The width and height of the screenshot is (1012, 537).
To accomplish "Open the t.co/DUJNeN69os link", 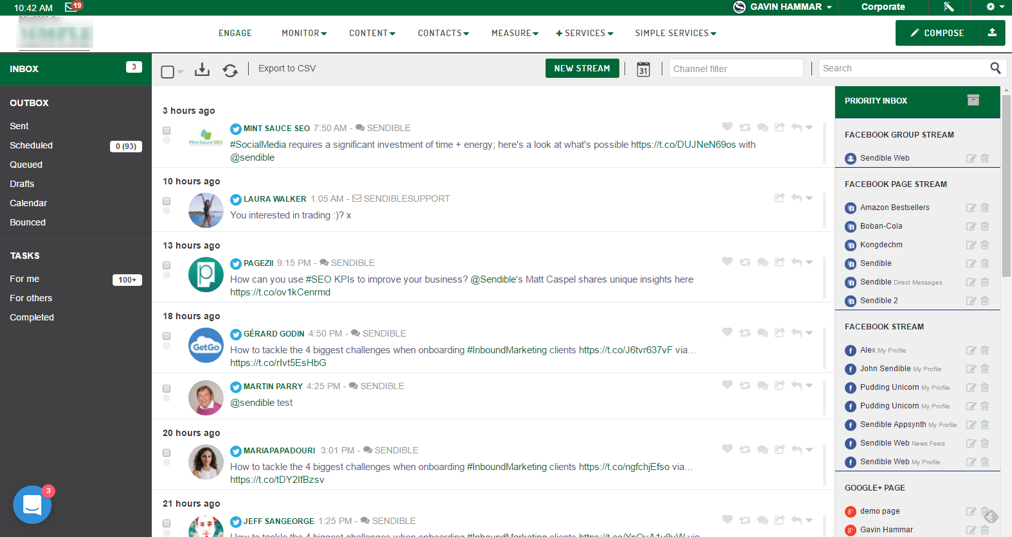I will tap(683, 145).
